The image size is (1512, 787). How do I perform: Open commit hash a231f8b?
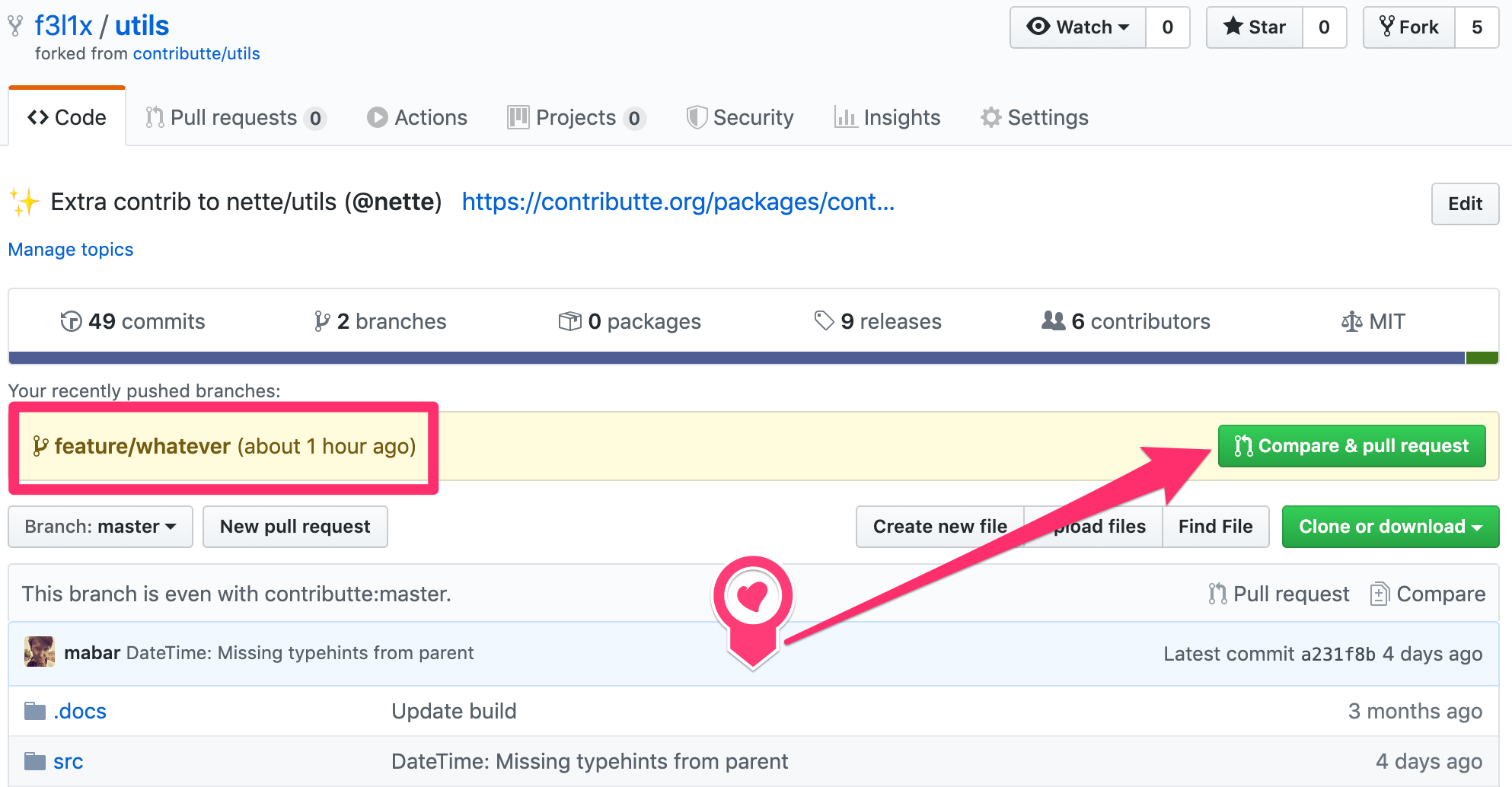[1338, 655]
